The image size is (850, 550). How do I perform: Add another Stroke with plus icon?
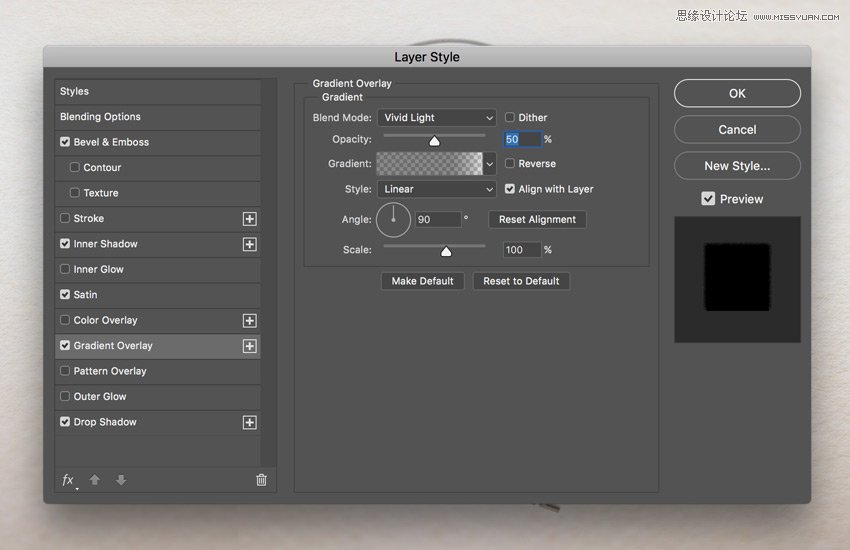(x=250, y=219)
